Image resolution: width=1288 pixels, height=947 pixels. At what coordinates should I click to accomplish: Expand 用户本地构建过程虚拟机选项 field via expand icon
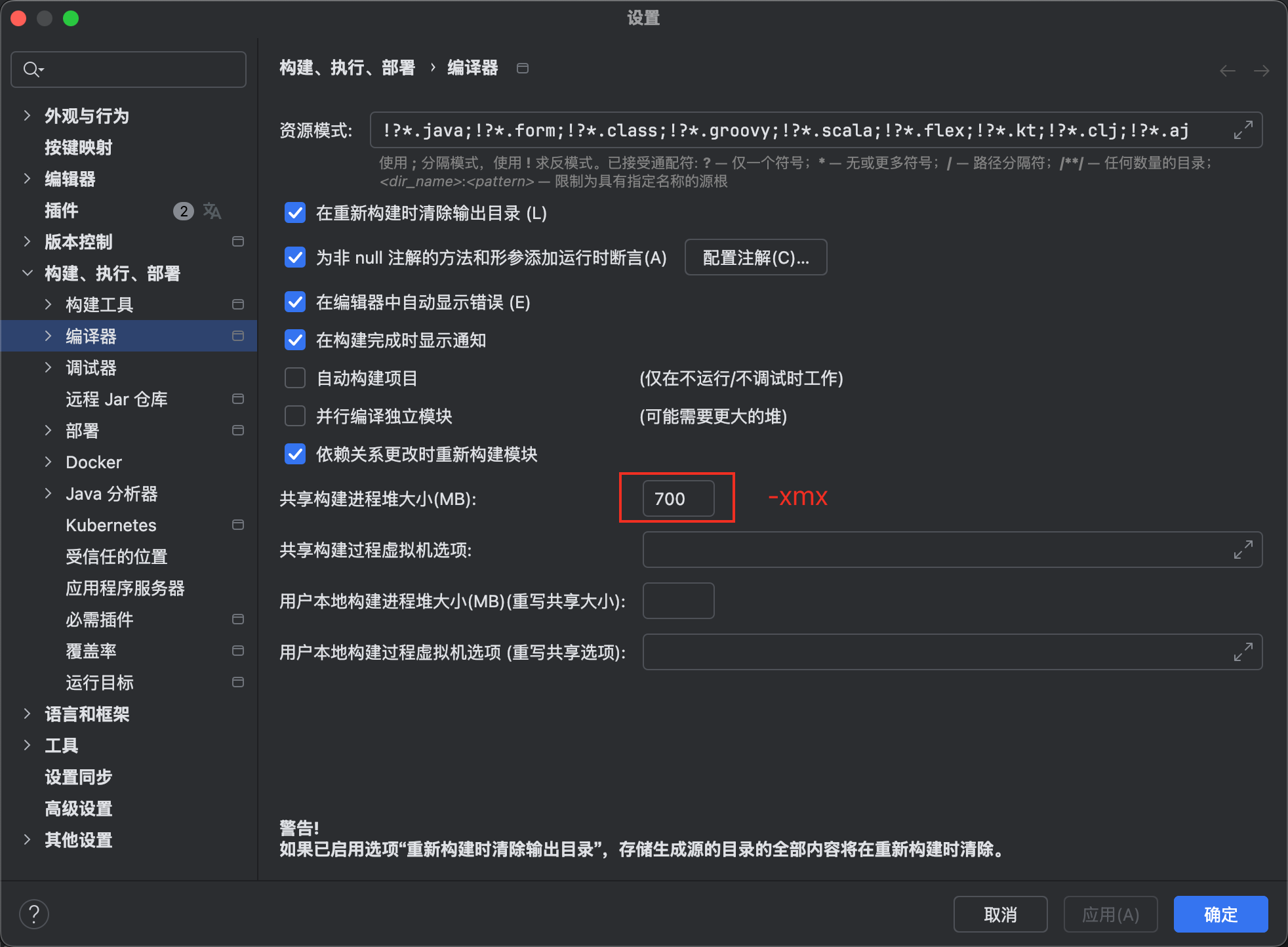(x=1242, y=651)
